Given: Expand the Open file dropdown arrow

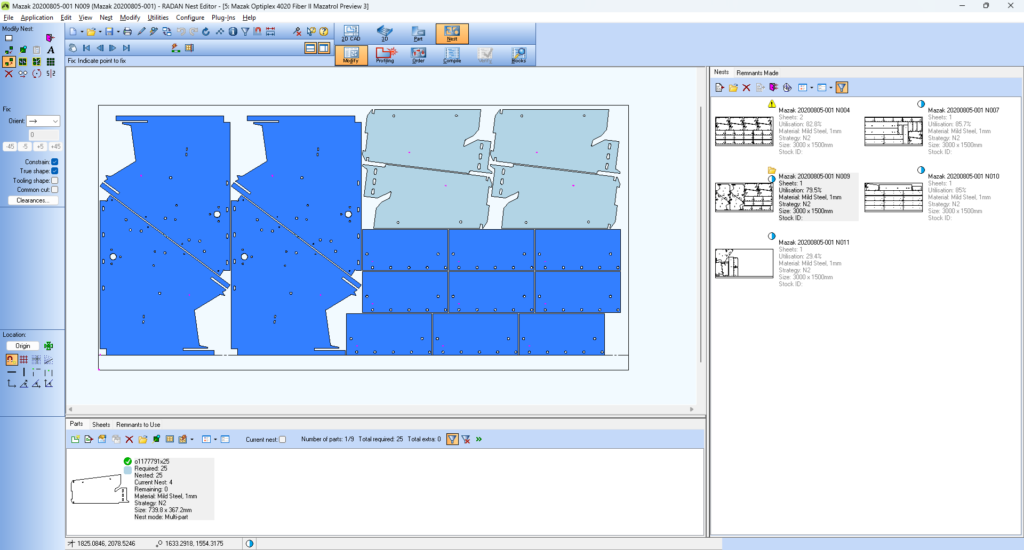Looking at the screenshot, I should pyautogui.click(x=99, y=31).
